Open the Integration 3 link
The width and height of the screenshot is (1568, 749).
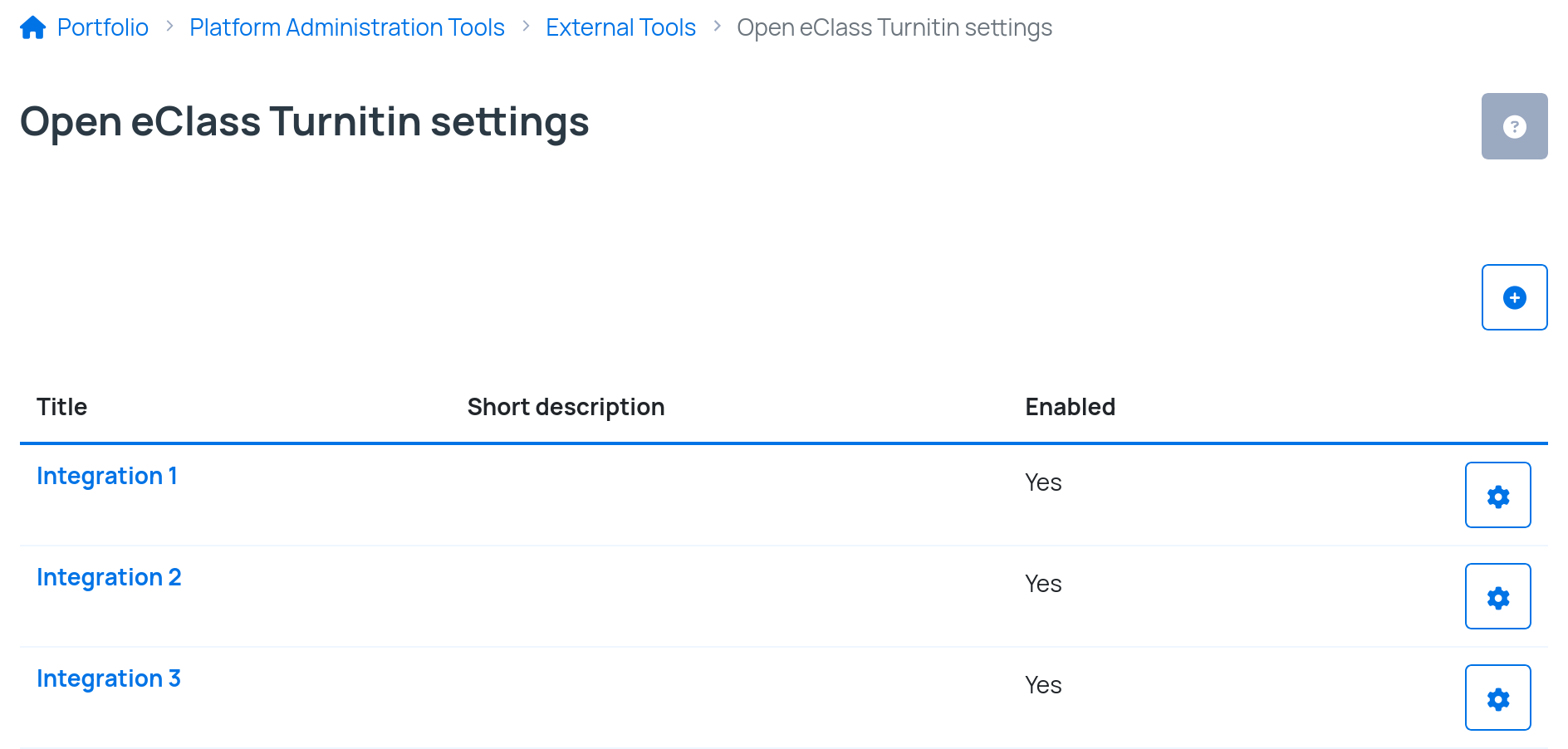[x=109, y=678]
